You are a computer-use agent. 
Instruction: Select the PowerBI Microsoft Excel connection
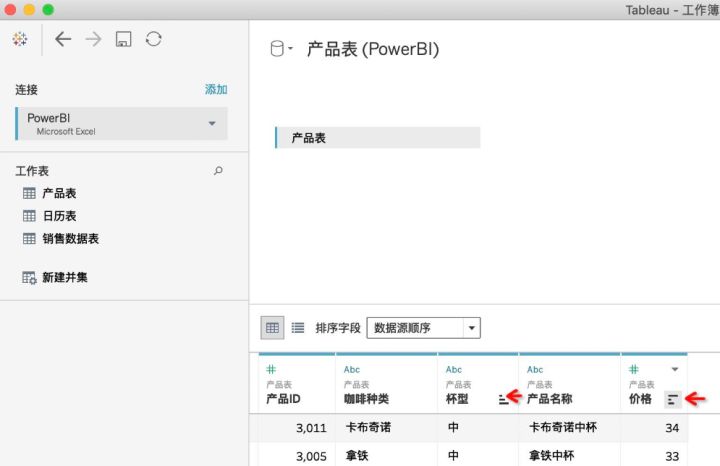[122, 124]
